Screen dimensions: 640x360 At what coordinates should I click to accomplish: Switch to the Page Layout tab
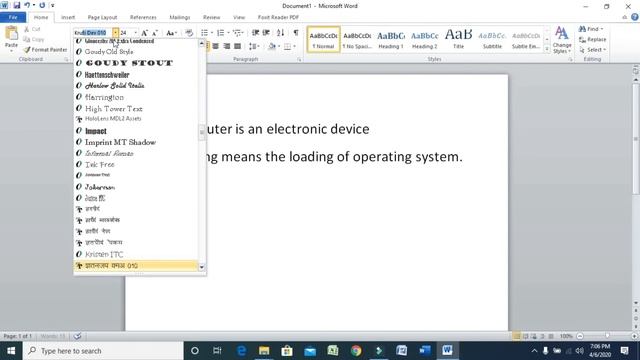102,17
